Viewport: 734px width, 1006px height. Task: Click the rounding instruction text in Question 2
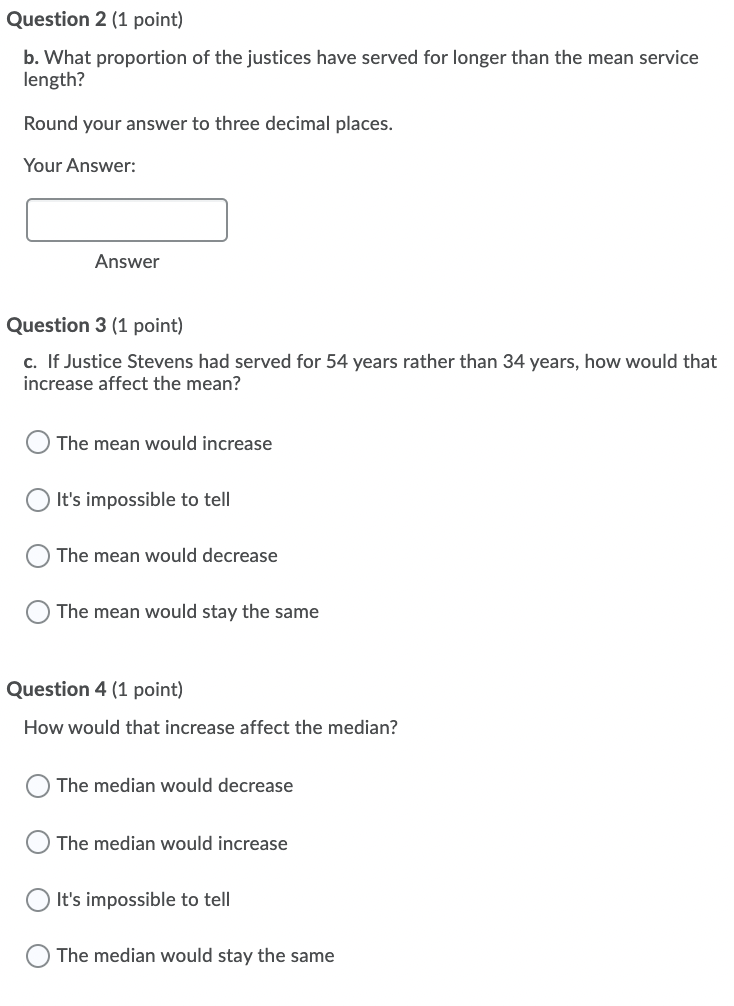206,123
